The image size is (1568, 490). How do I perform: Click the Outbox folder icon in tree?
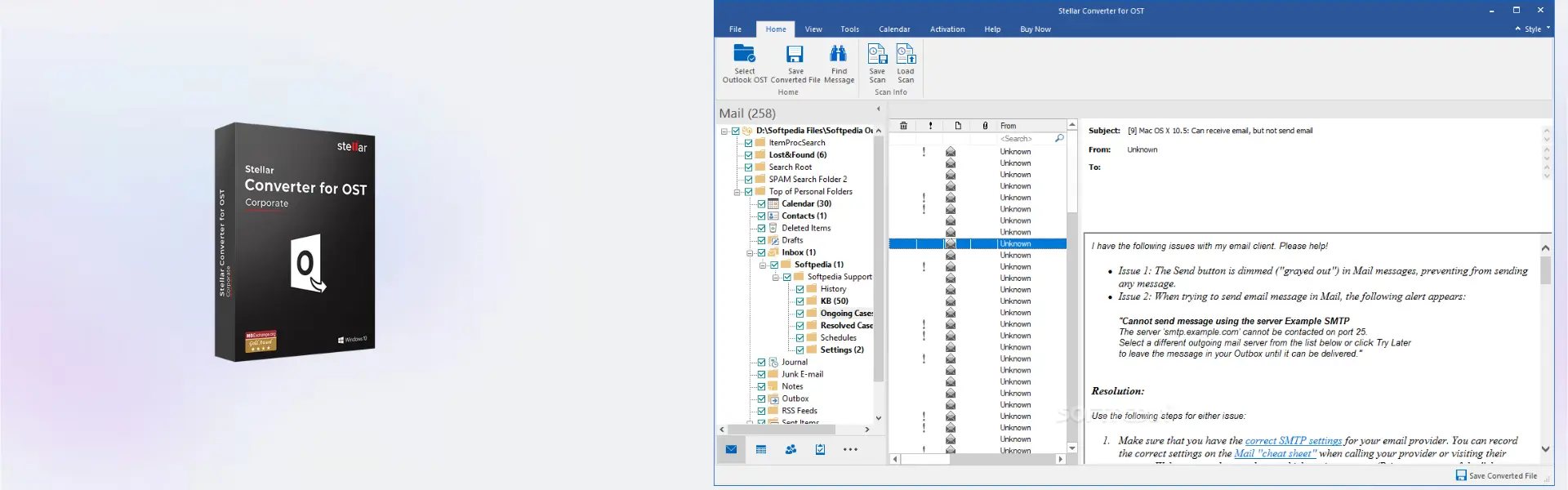tap(773, 399)
